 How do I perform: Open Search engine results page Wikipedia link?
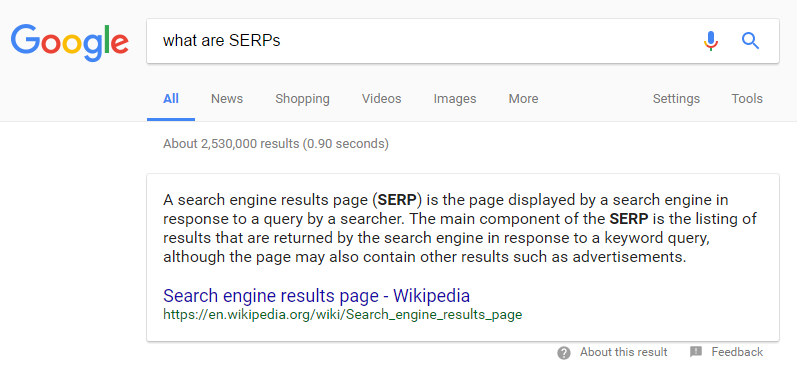click(316, 296)
